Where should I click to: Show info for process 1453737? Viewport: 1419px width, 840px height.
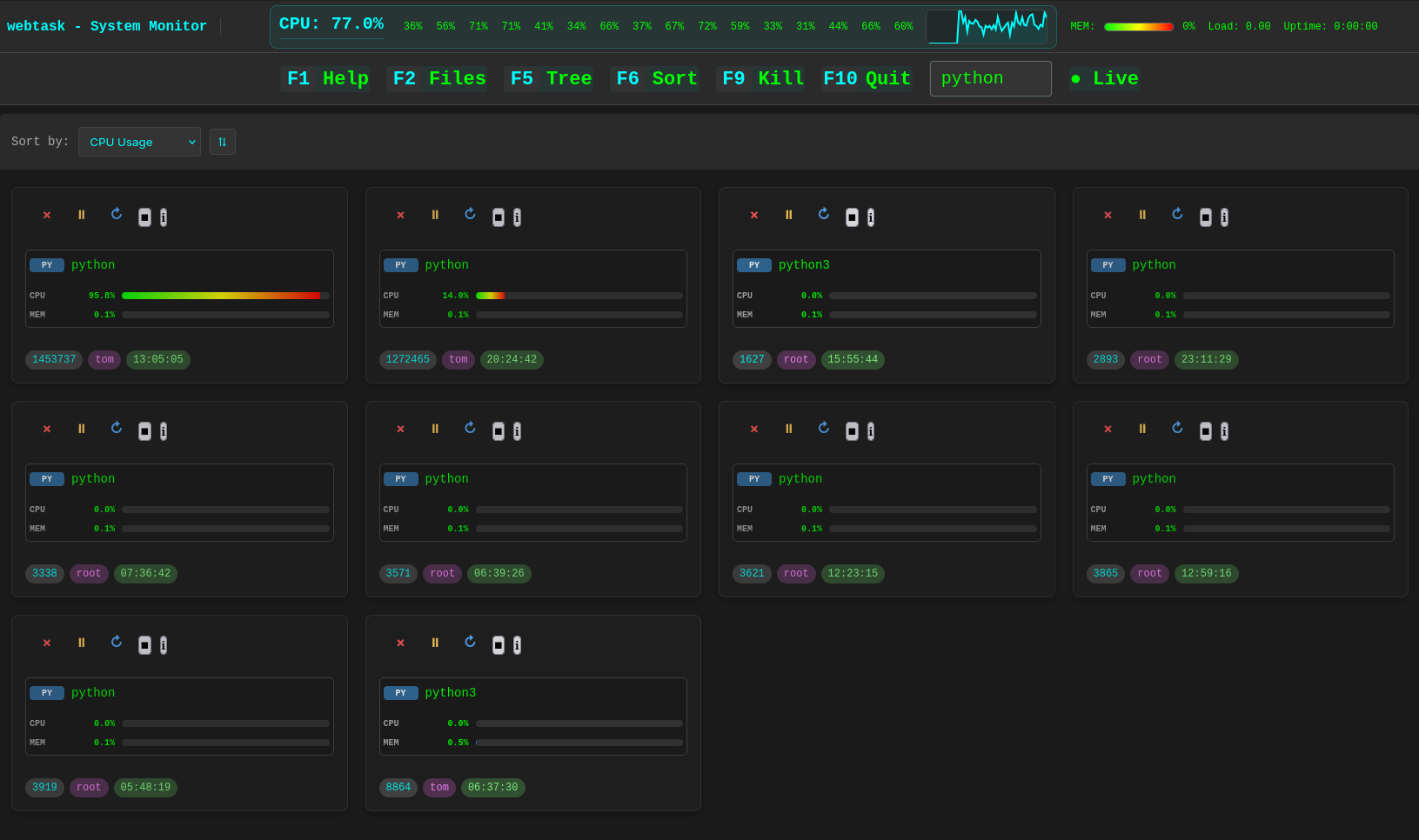point(164,217)
